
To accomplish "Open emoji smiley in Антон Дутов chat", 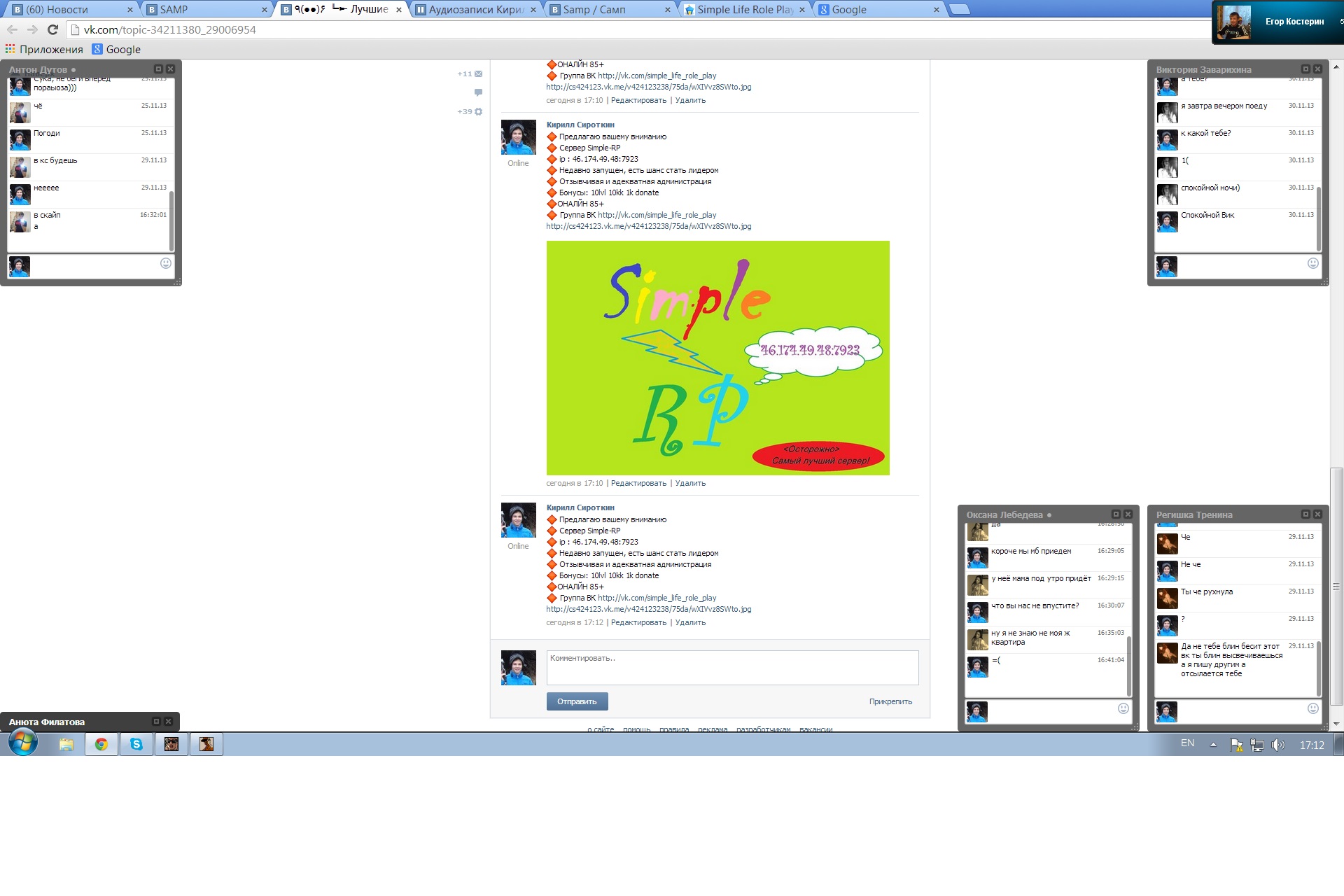I will point(166,263).
